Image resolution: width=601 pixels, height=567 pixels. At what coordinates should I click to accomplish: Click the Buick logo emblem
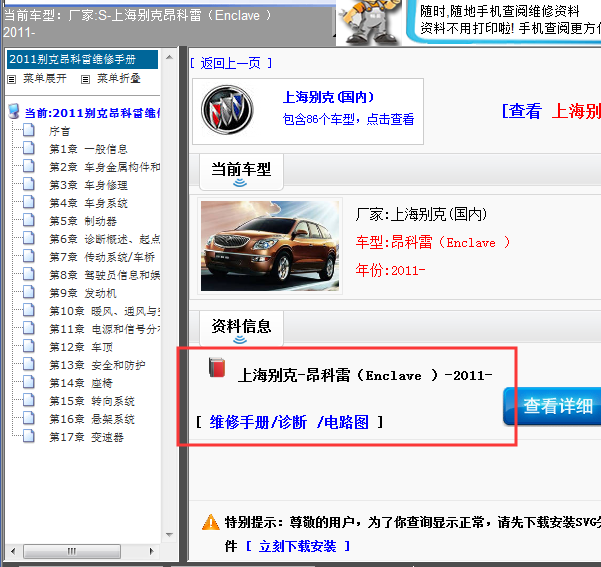(227, 110)
